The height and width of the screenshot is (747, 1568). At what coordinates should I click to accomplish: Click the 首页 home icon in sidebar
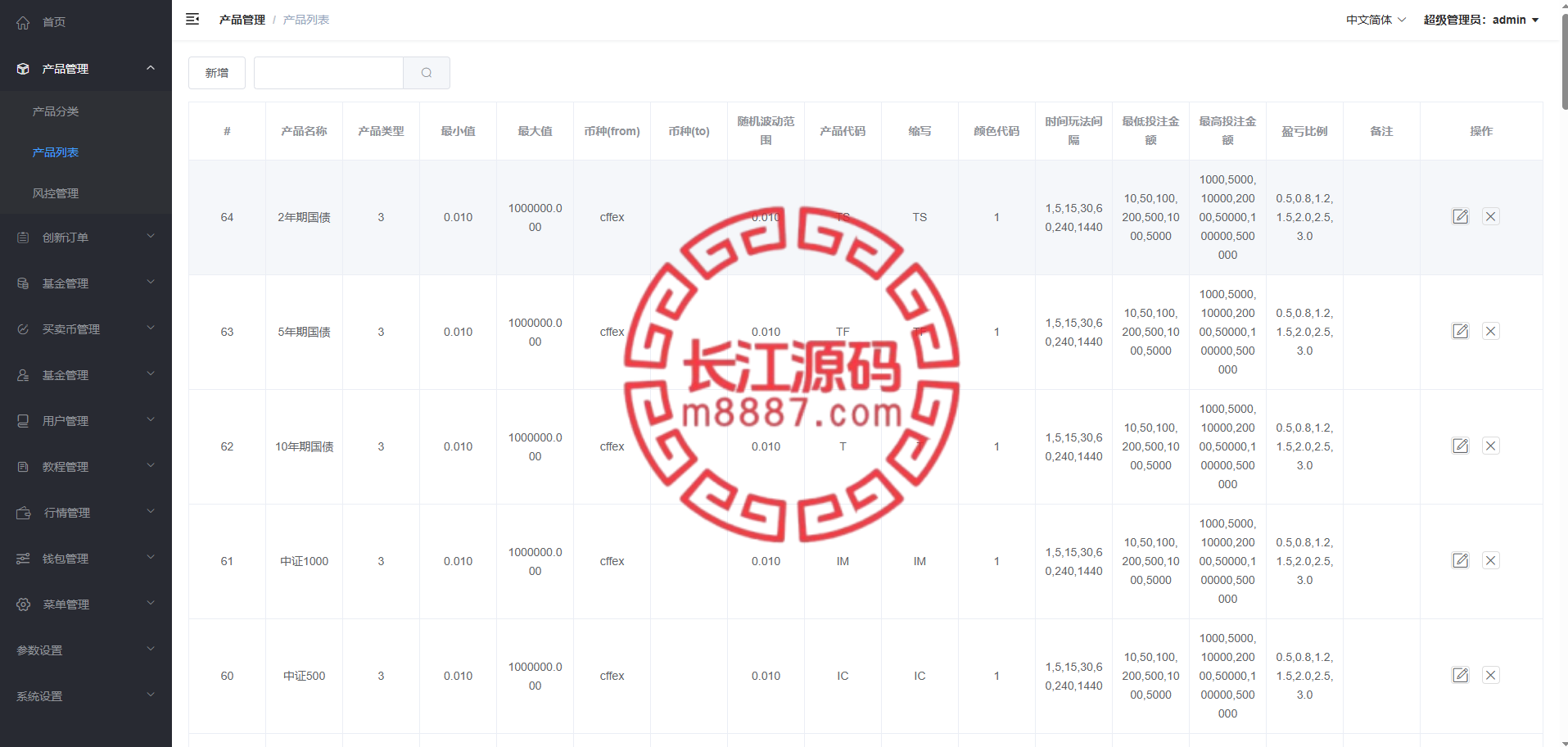tap(23, 22)
